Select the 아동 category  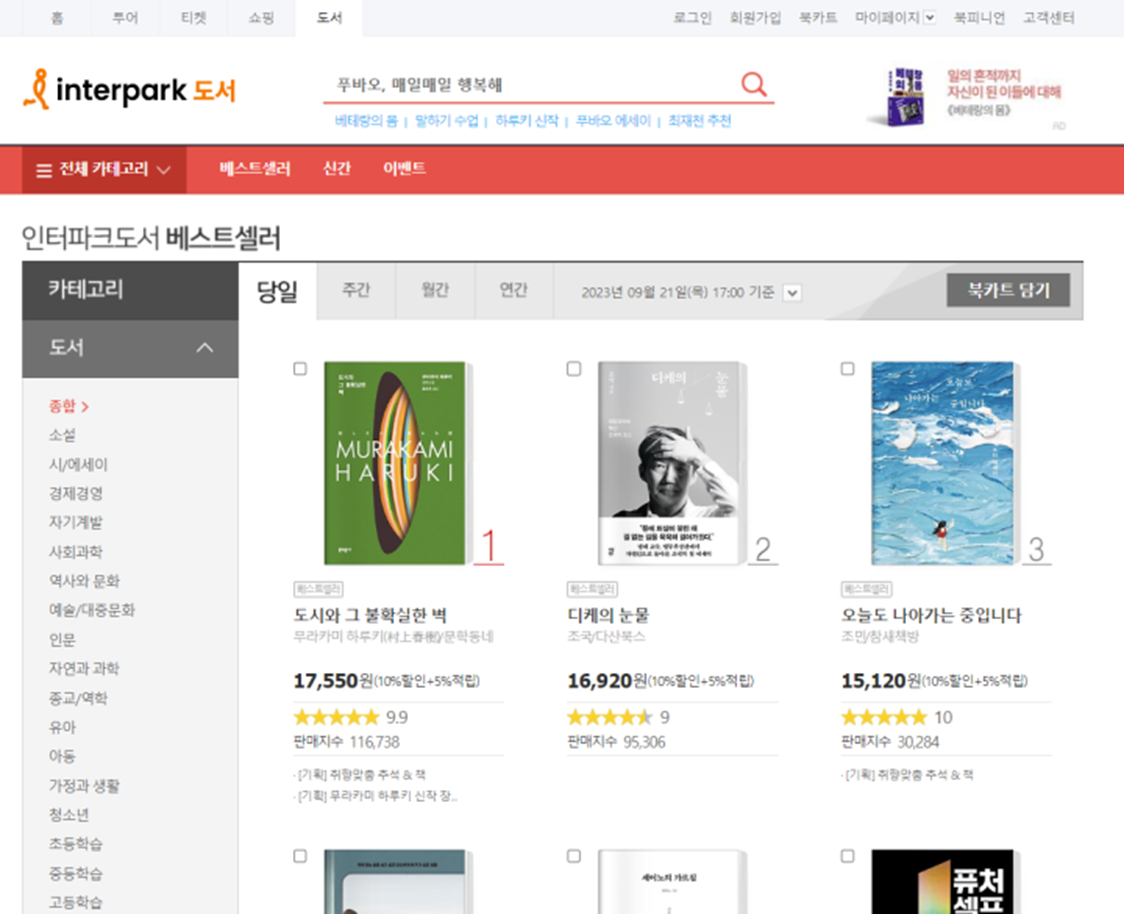point(62,756)
